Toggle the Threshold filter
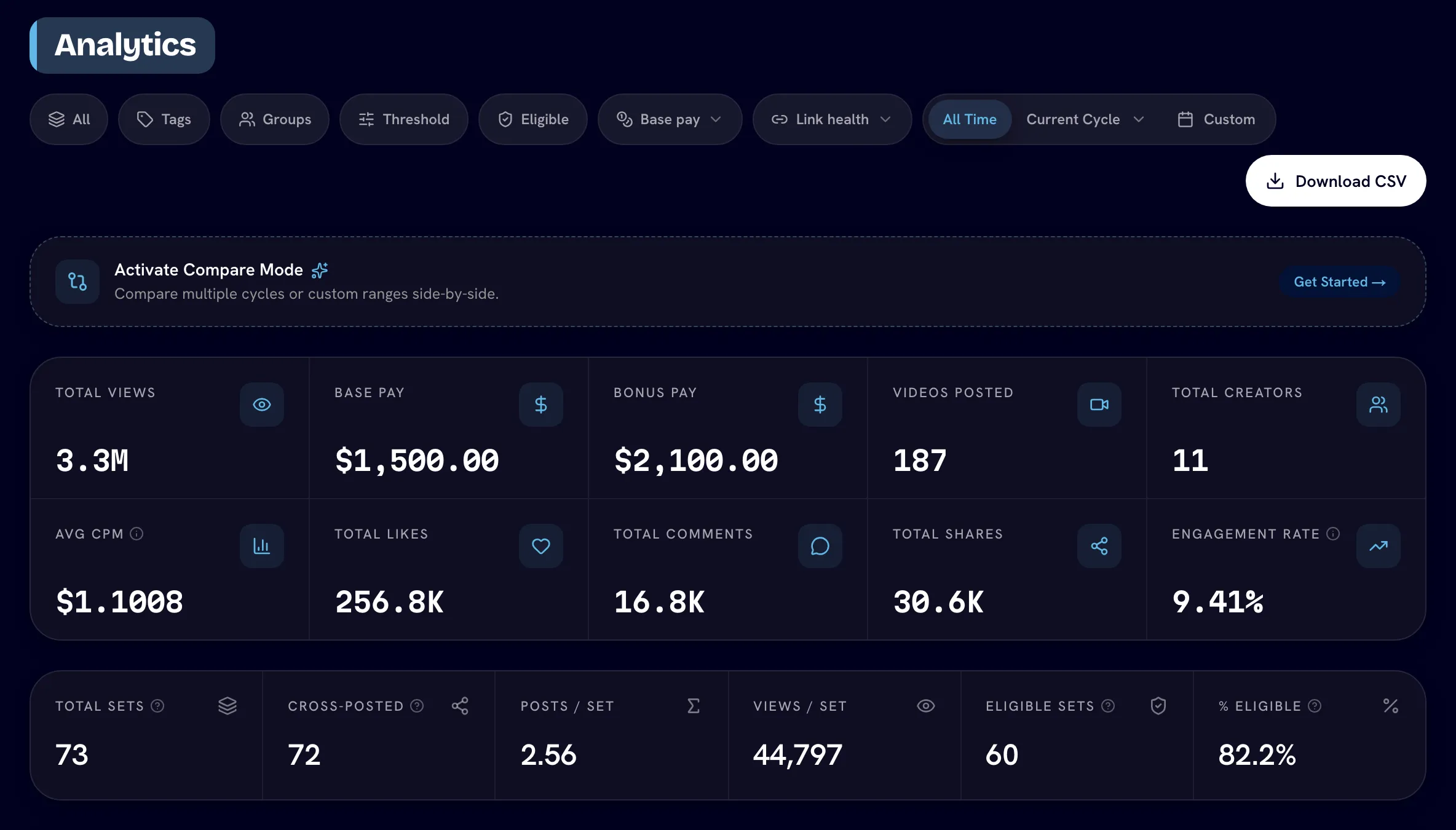The image size is (1456, 830). [x=404, y=119]
